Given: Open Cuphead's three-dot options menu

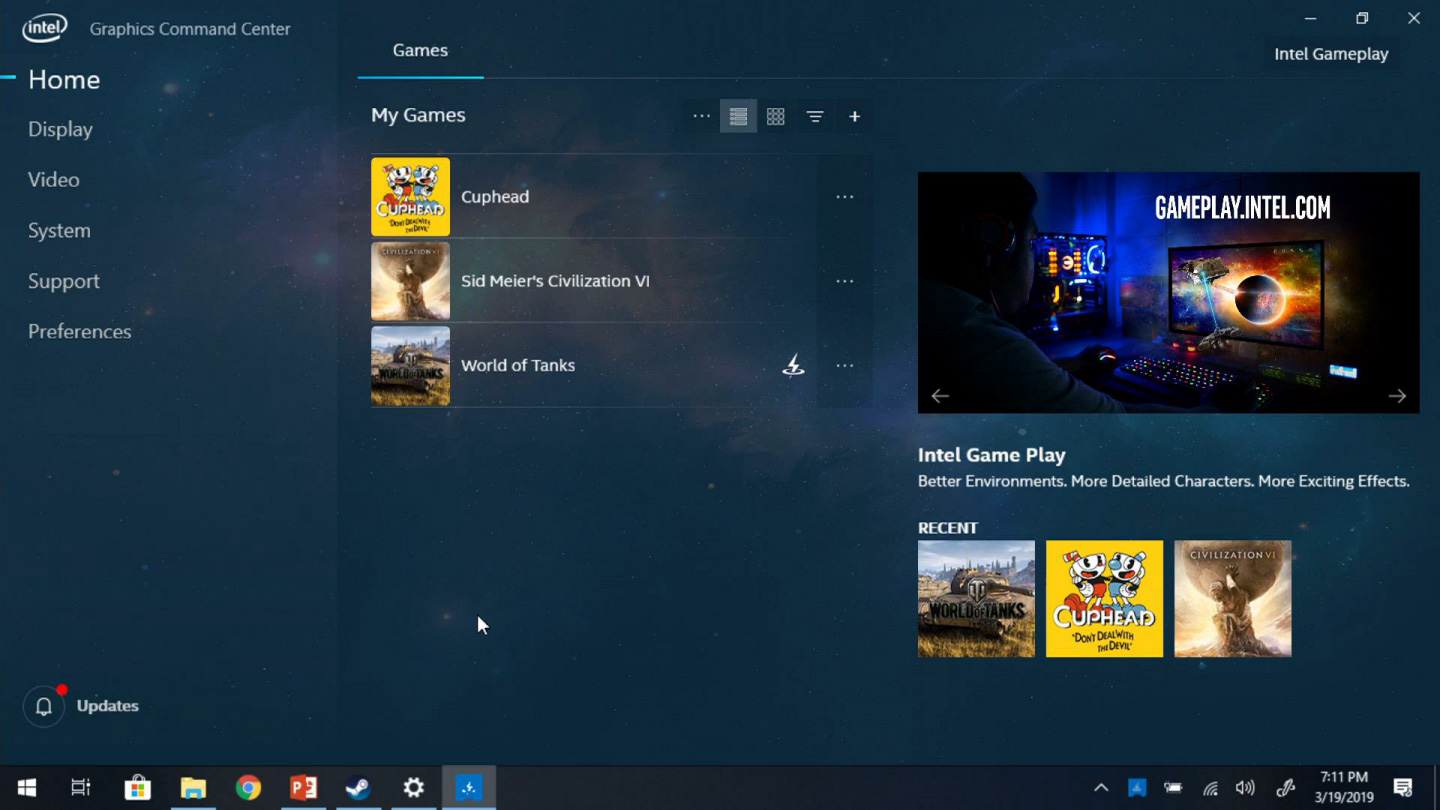Looking at the screenshot, I should coord(844,197).
